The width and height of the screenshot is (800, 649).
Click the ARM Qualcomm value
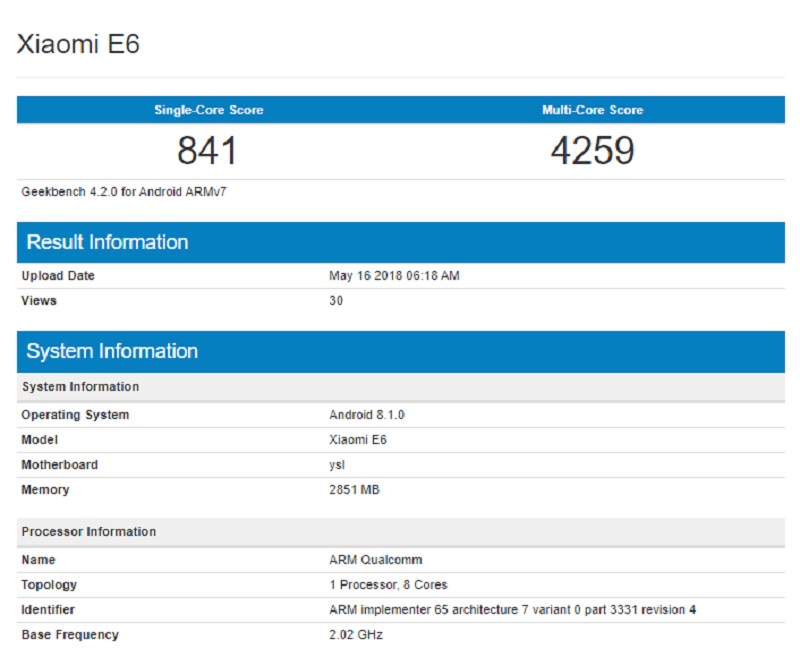tap(376, 560)
